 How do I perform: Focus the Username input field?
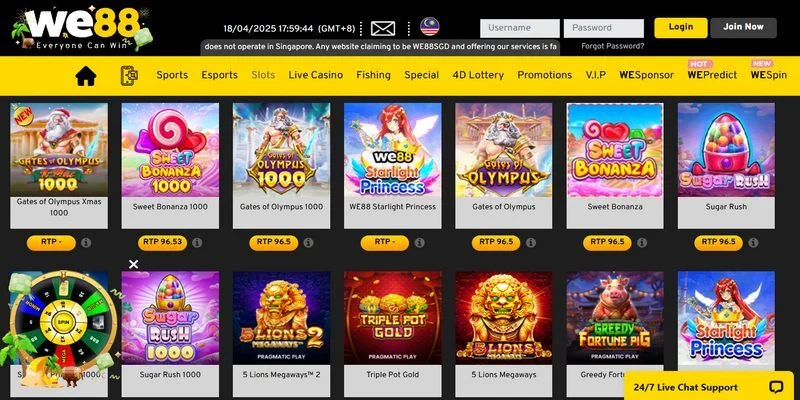pyautogui.click(x=519, y=28)
